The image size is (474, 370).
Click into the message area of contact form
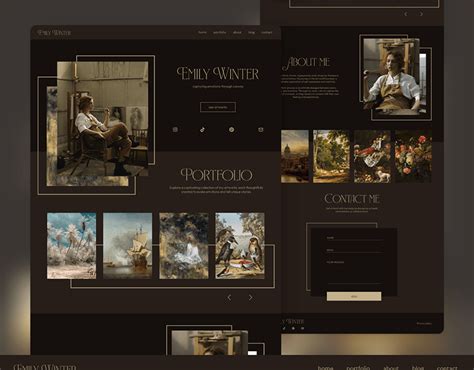click(x=355, y=272)
